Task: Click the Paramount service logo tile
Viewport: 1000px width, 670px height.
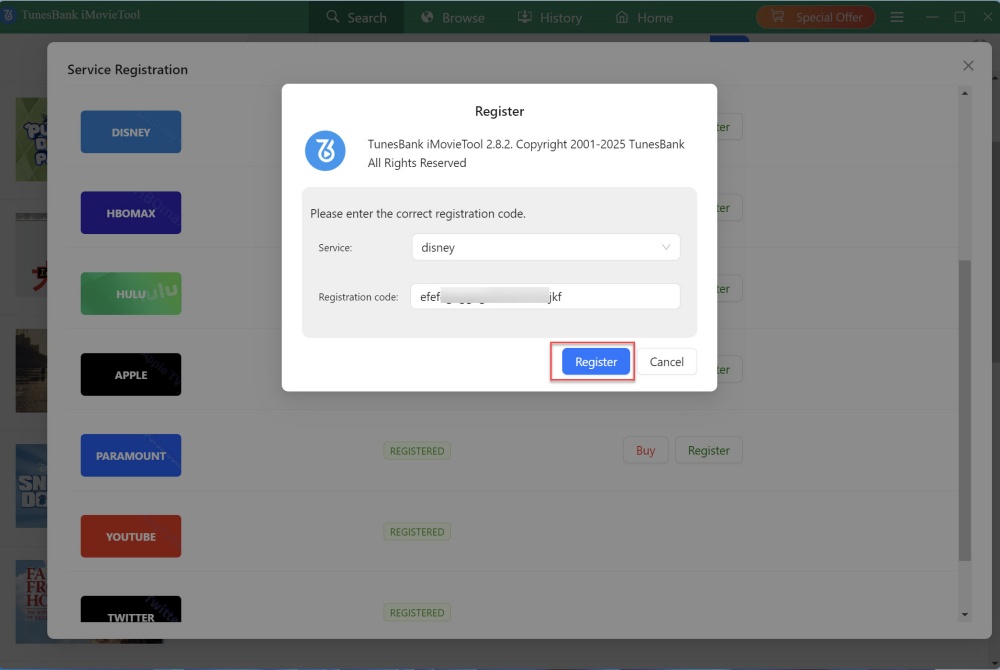Action: [x=131, y=456]
